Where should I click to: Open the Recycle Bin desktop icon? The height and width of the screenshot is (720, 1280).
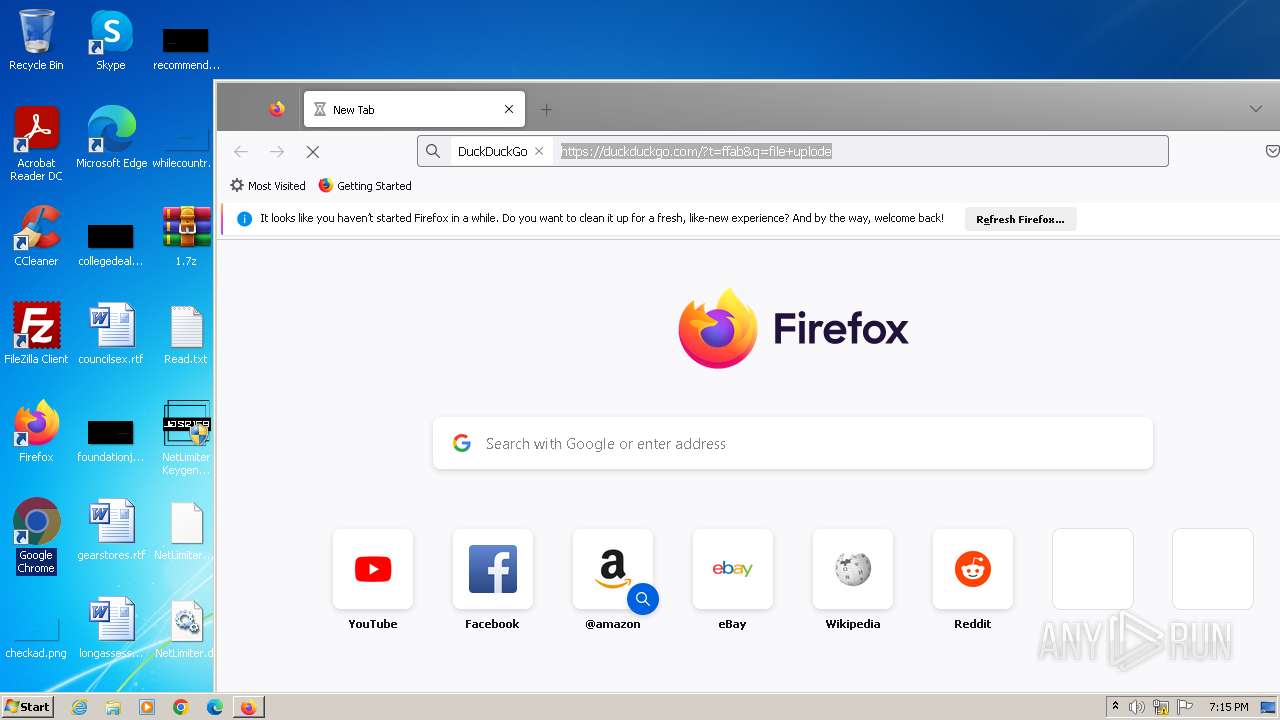point(36,40)
